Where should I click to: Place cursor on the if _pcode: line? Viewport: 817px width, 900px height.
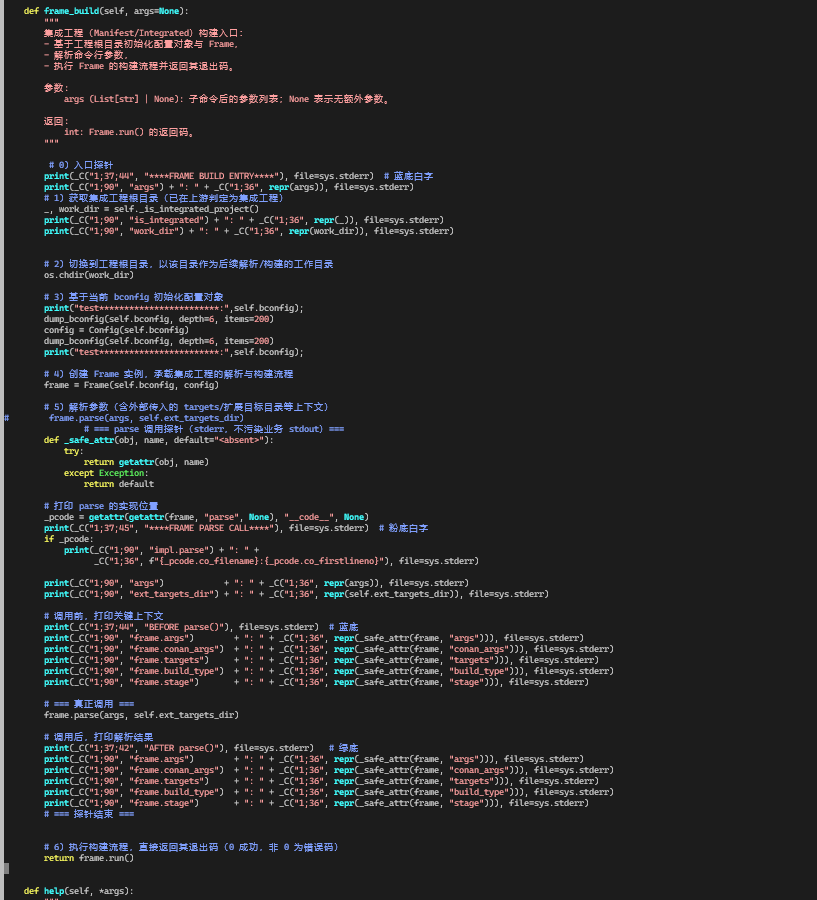tap(64, 539)
